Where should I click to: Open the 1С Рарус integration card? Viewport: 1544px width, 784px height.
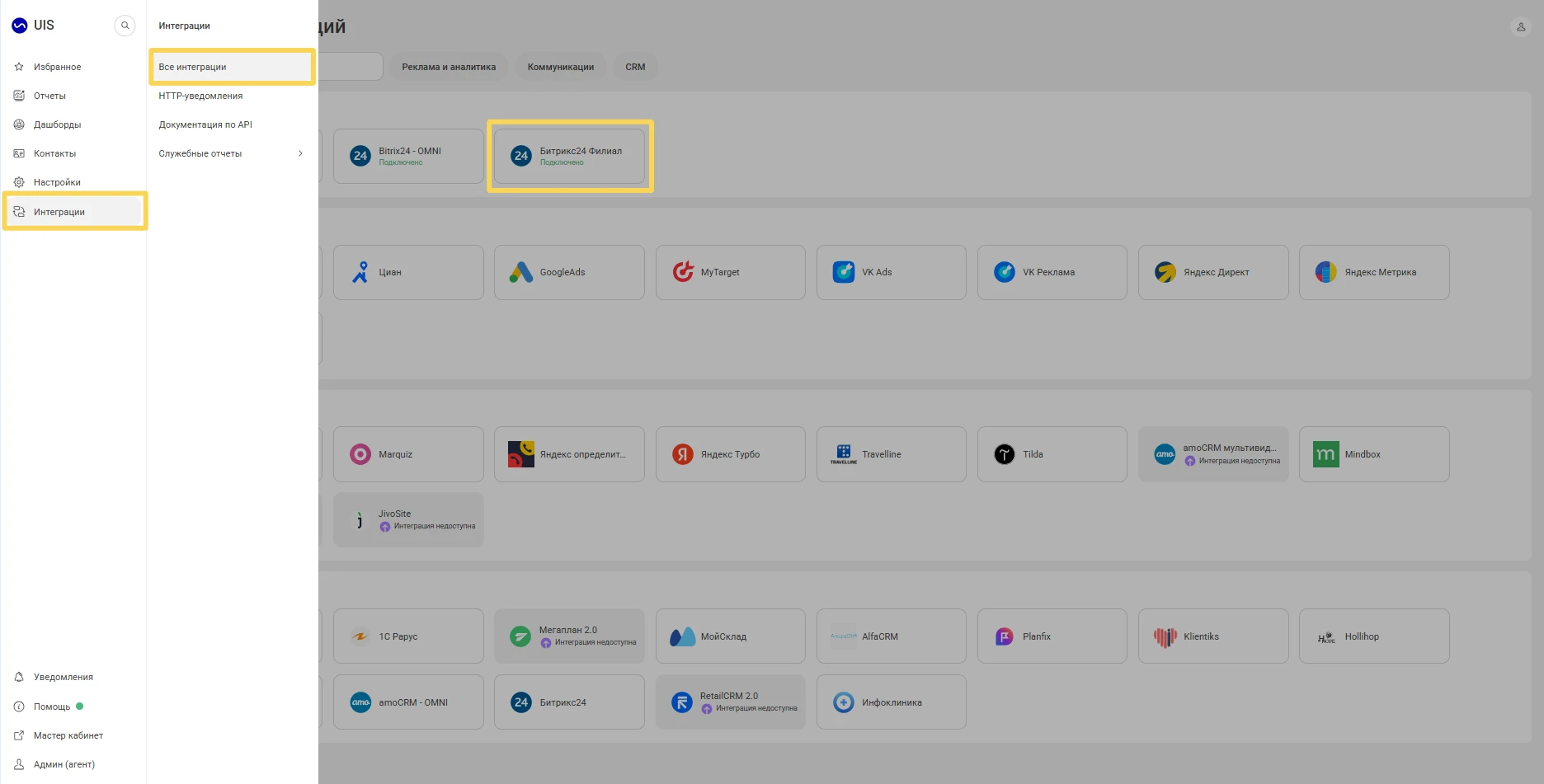[408, 636]
